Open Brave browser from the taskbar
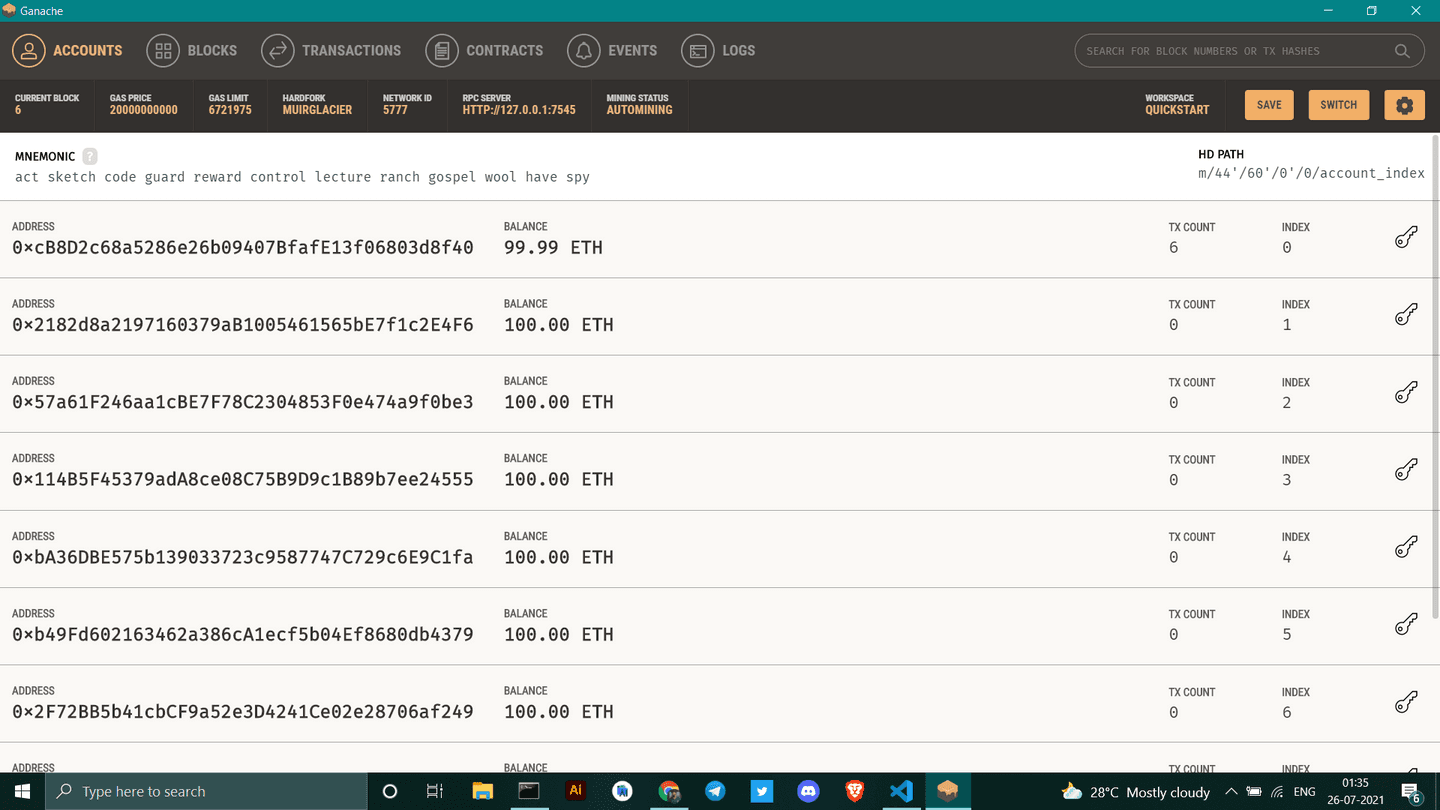The width and height of the screenshot is (1440, 810). (855, 791)
